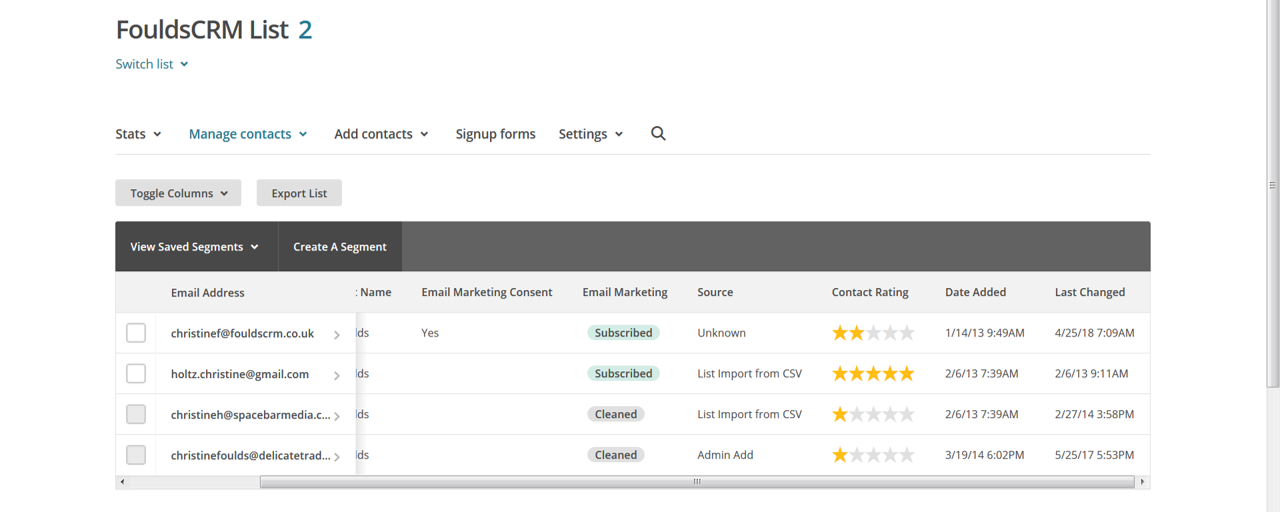Tick checkbox for christinef@fouldscrm.co.uk
Image resolution: width=1280 pixels, height=512 pixels.
click(x=136, y=333)
